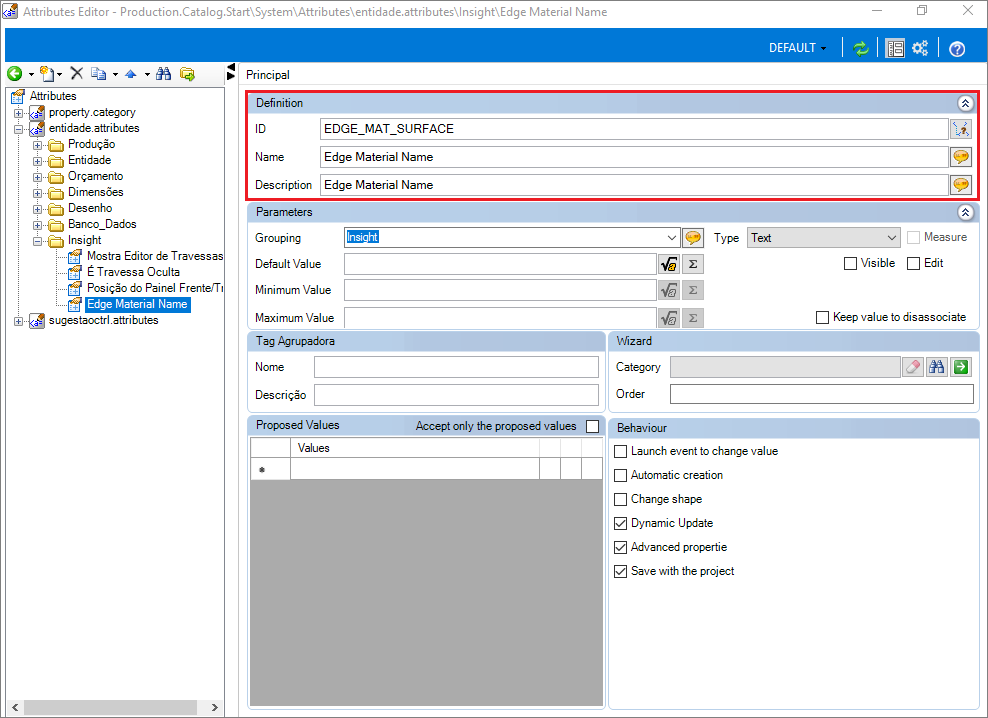Click the delete X icon in tree toolbar

pos(77,74)
